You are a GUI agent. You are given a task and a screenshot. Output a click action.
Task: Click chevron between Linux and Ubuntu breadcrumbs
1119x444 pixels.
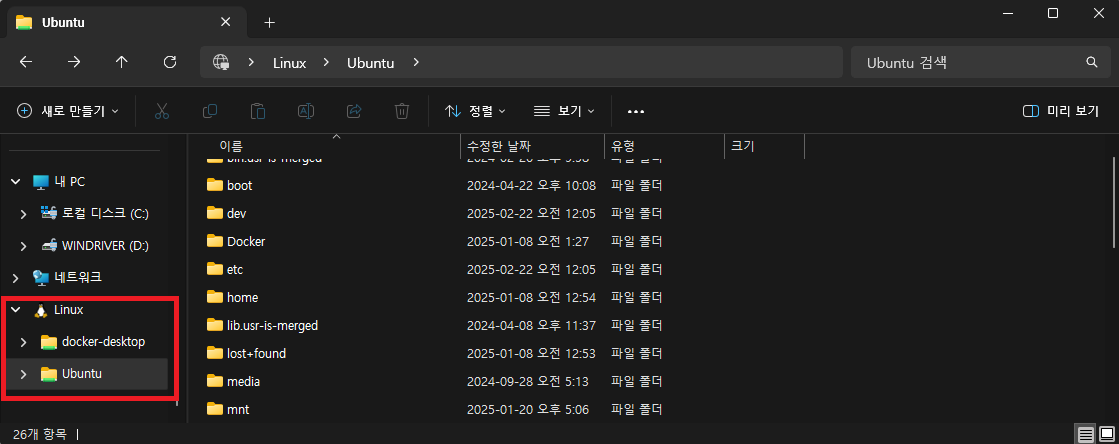click(326, 63)
